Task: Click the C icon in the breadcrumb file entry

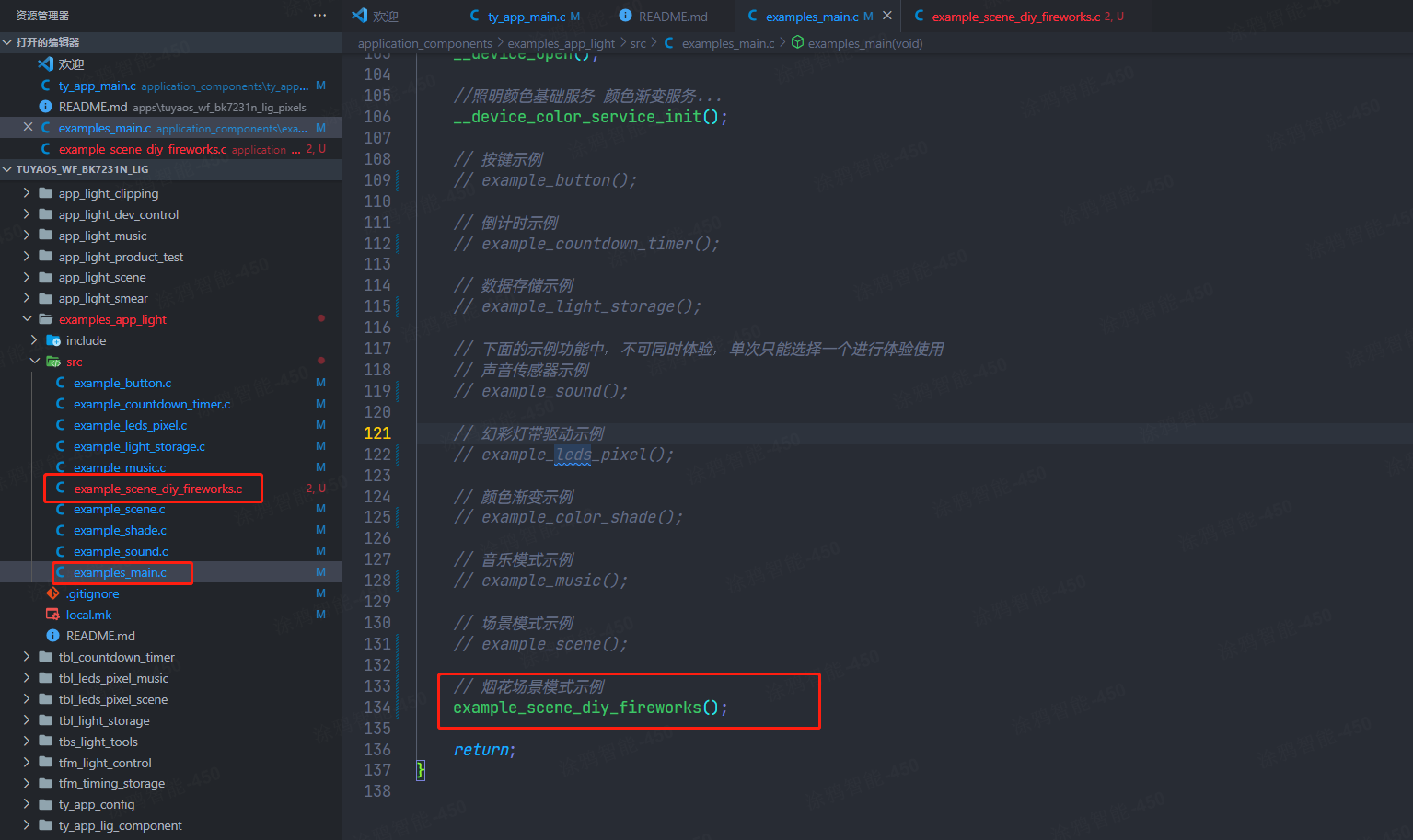Action: point(669,42)
